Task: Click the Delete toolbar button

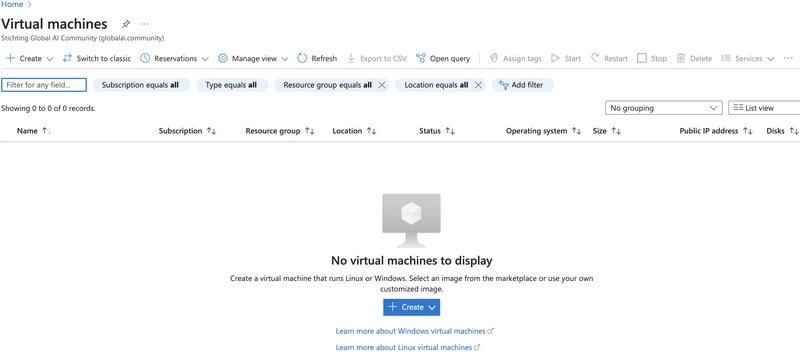Action: coord(694,59)
